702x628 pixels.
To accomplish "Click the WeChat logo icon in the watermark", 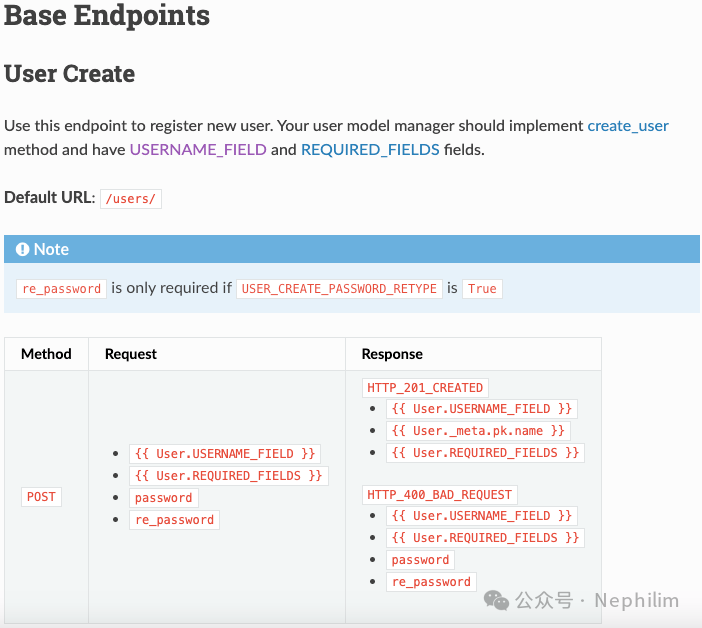I will pyautogui.click(x=496, y=599).
